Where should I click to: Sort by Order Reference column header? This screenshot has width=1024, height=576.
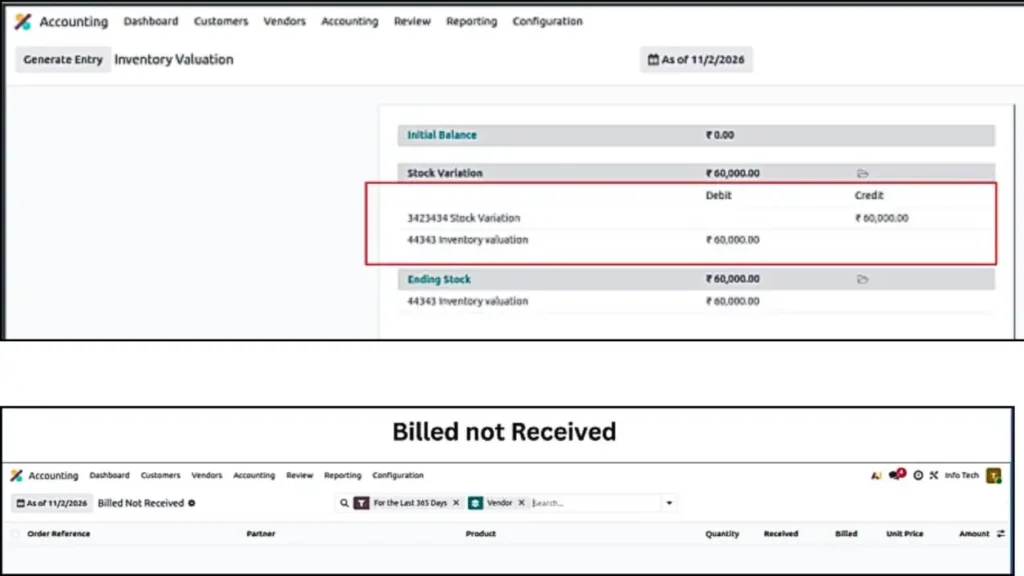tap(58, 534)
